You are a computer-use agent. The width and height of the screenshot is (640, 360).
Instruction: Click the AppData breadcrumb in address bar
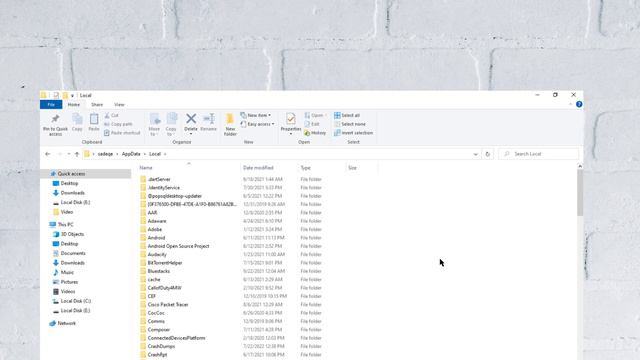point(131,154)
